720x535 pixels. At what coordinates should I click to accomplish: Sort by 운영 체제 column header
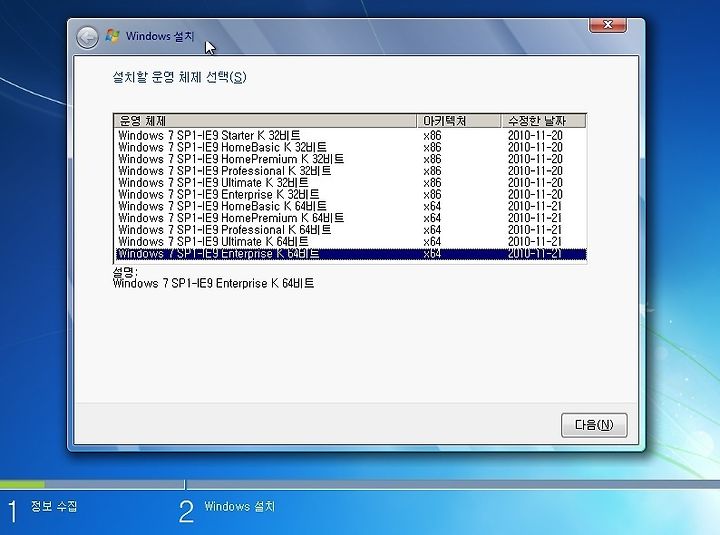pos(265,121)
